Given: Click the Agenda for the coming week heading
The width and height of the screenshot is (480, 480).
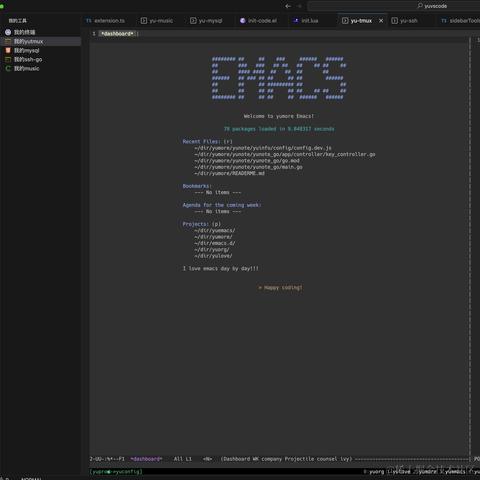Looking at the screenshot, I should (222, 205).
